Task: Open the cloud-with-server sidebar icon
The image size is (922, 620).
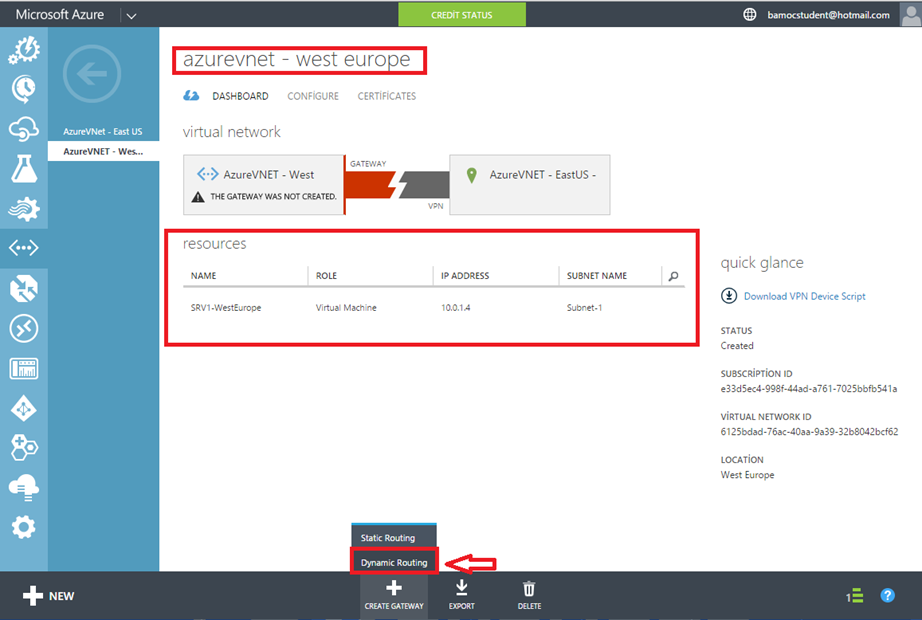Action: coord(24,488)
